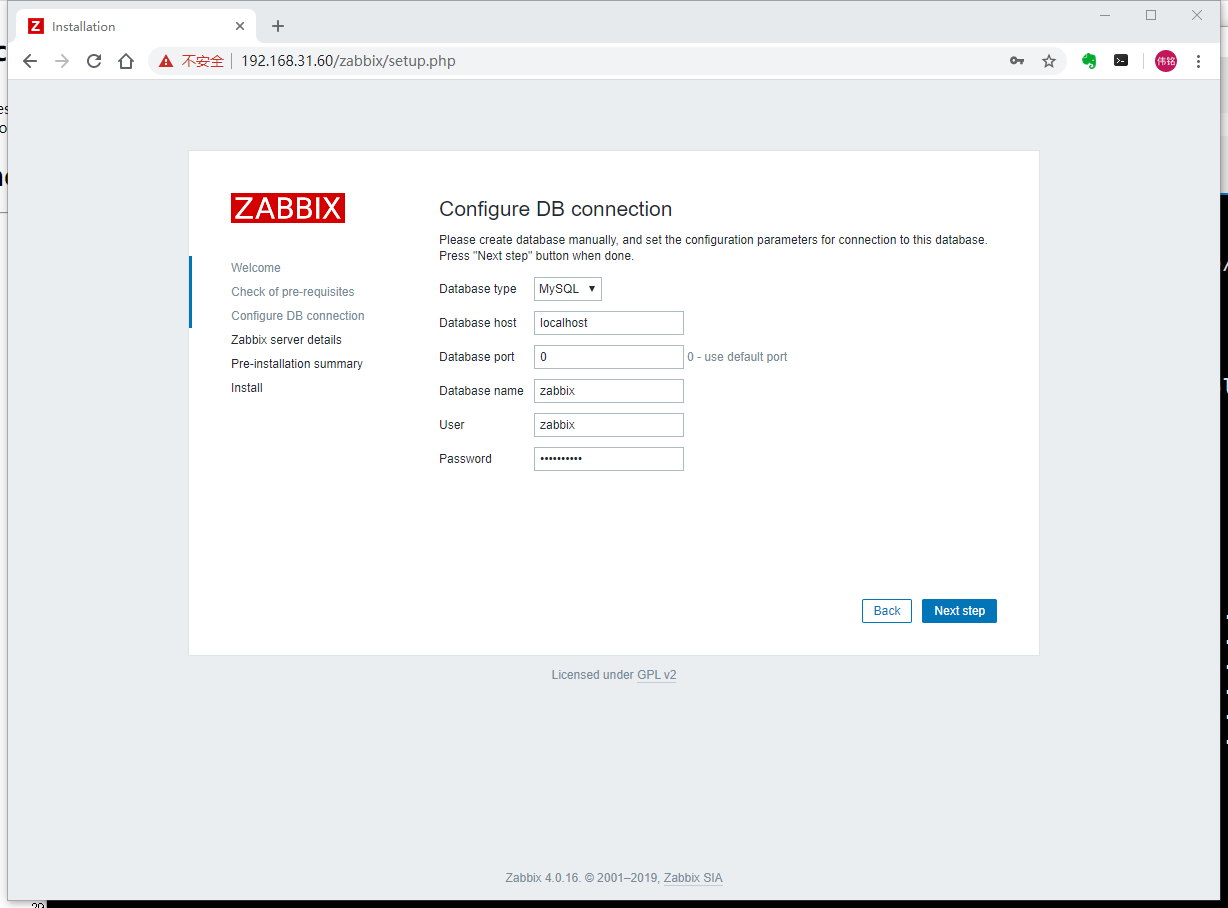1228x908 pixels.
Task: Open the GPL v2 license link
Action: 656,675
